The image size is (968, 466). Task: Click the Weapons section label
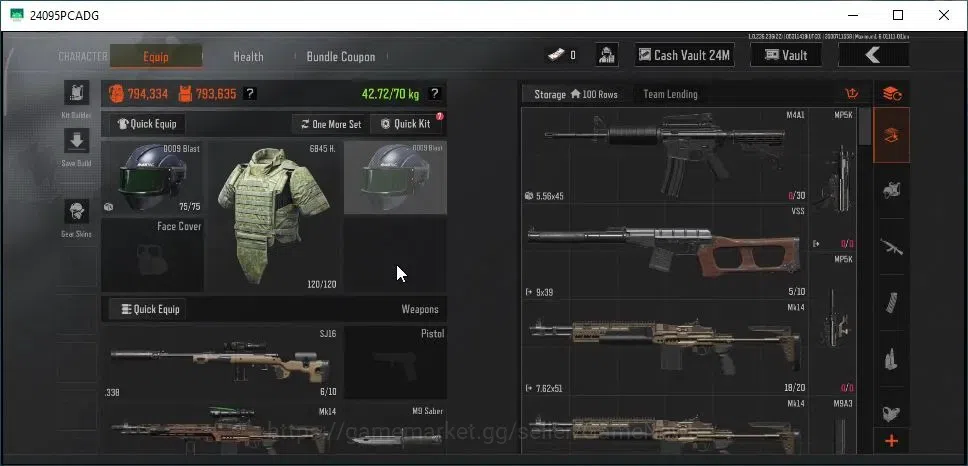pos(420,309)
